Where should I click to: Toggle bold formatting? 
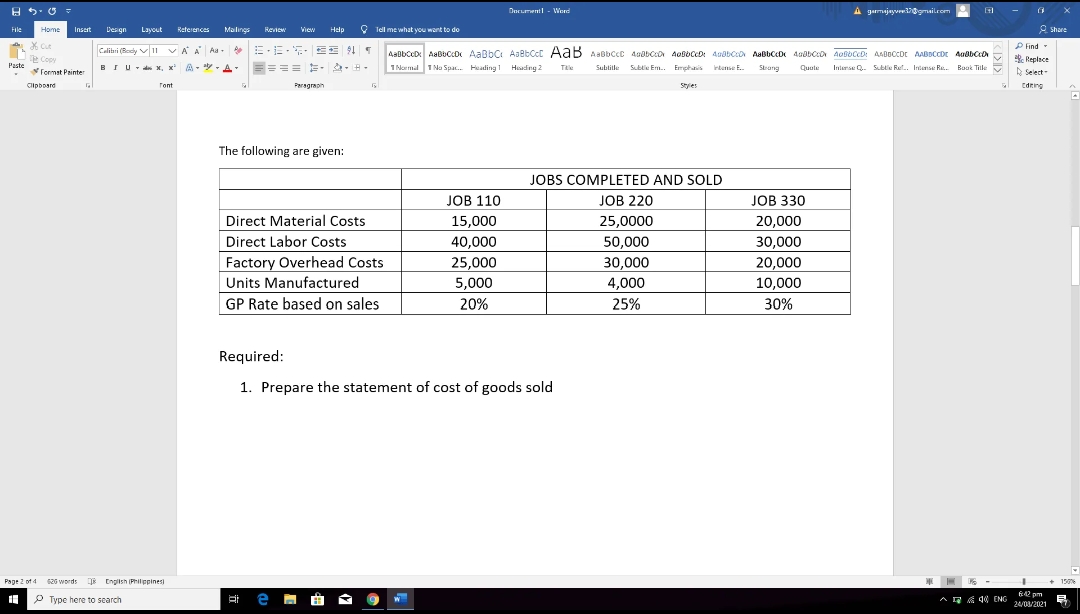(102, 67)
